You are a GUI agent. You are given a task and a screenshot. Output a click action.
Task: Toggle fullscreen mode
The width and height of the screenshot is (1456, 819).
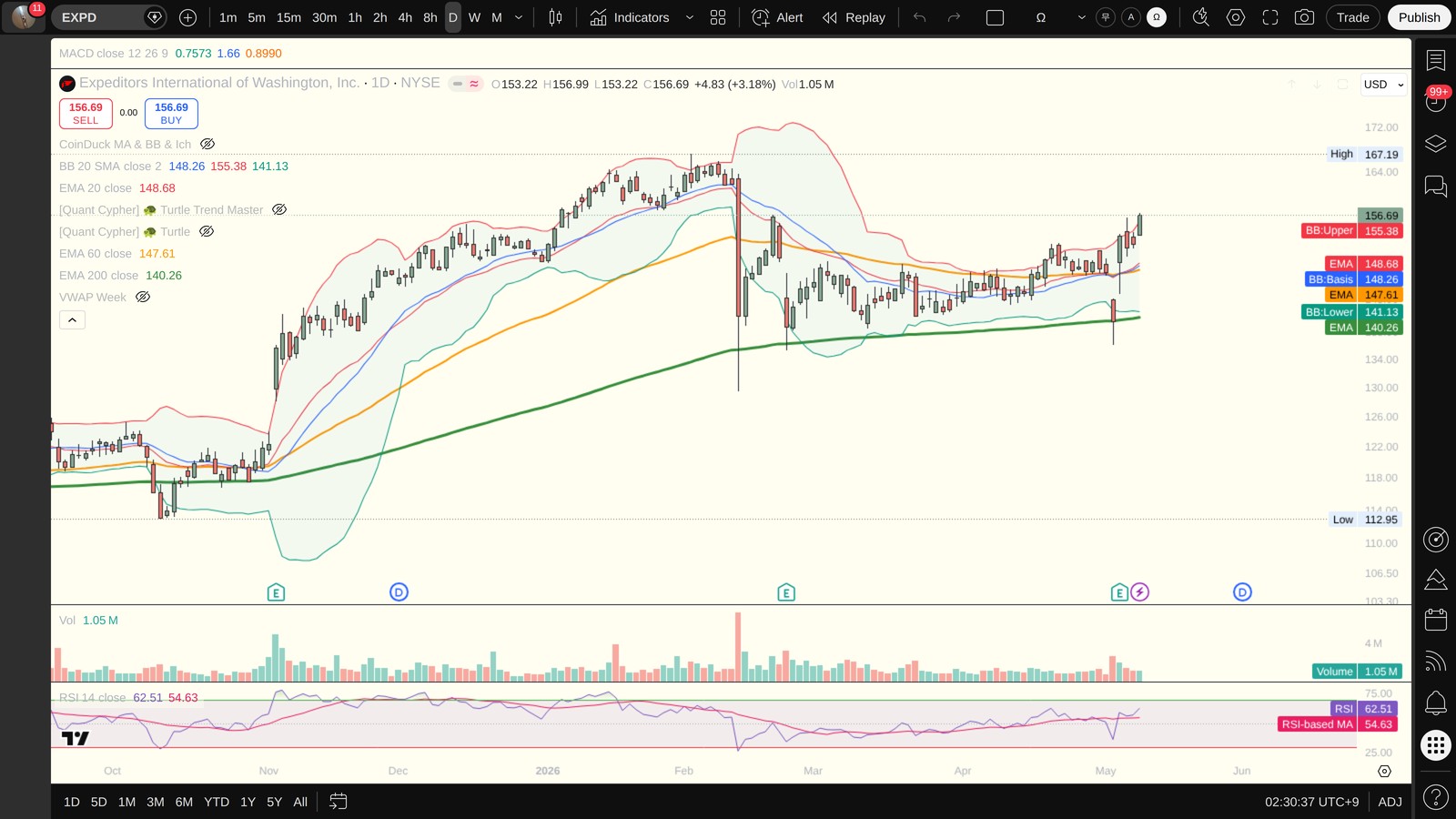(x=1270, y=17)
